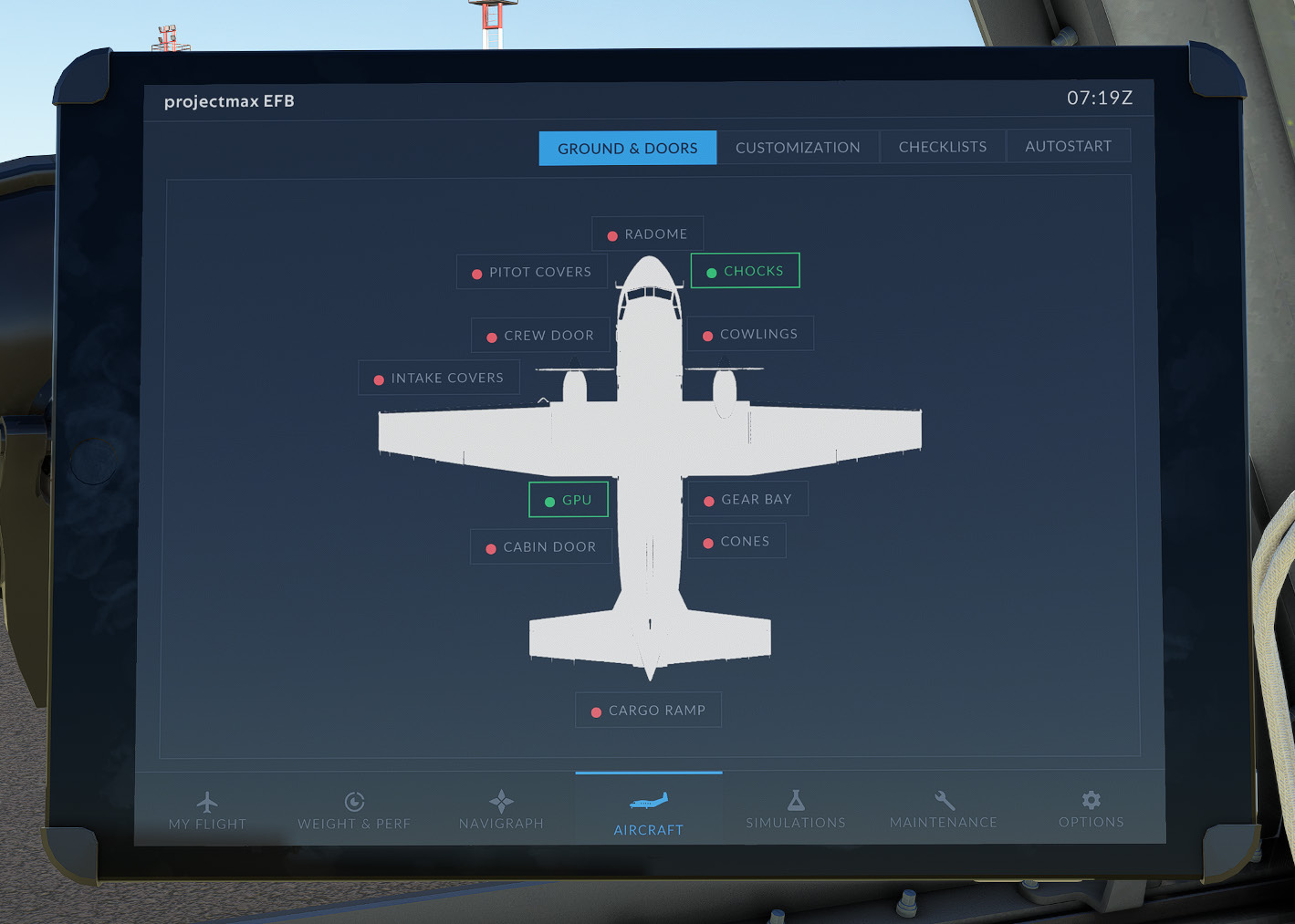Open the My Flight airplane icon
This screenshot has height=924, width=1295.
point(207,802)
